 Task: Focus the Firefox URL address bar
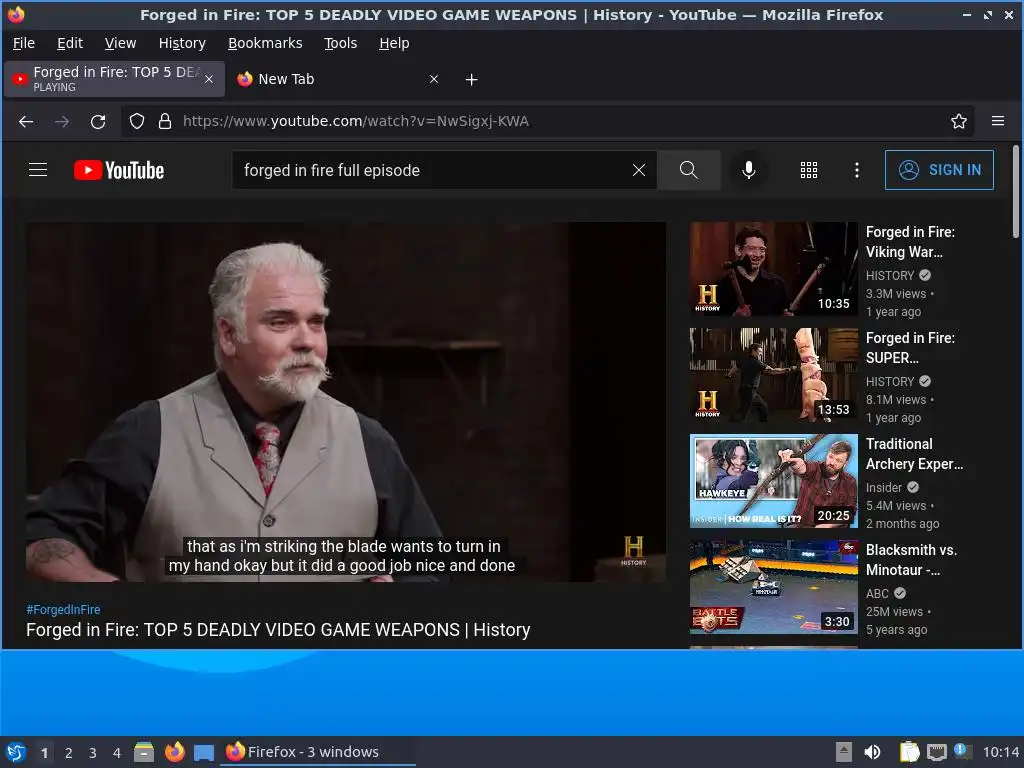point(549,121)
